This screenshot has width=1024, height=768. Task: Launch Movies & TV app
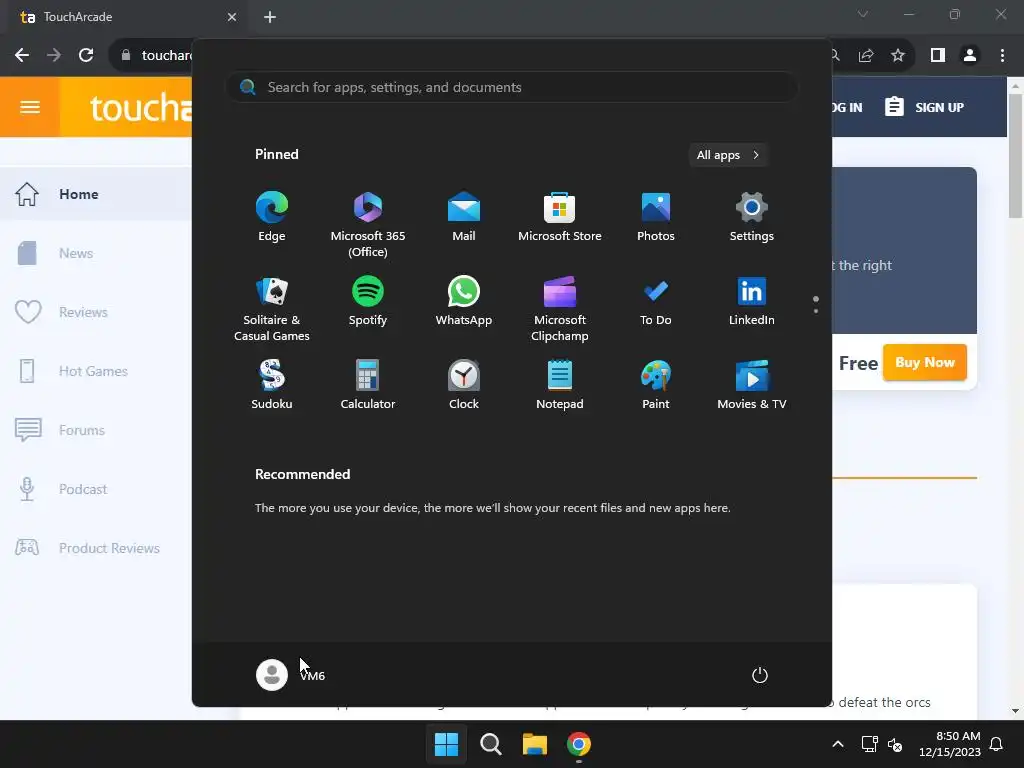point(752,385)
